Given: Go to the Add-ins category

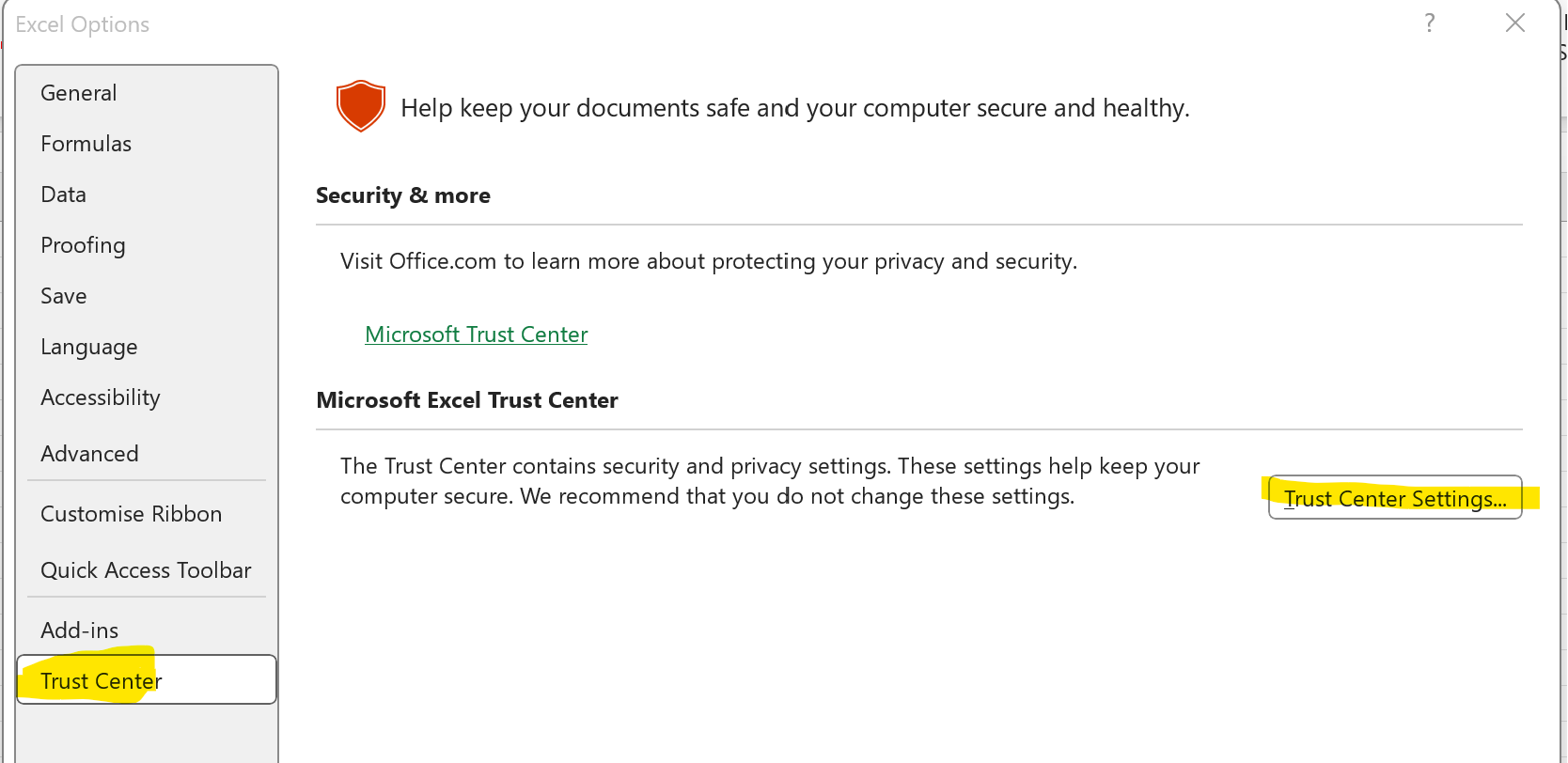Looking at the screenshot, I should pos(80,631).
